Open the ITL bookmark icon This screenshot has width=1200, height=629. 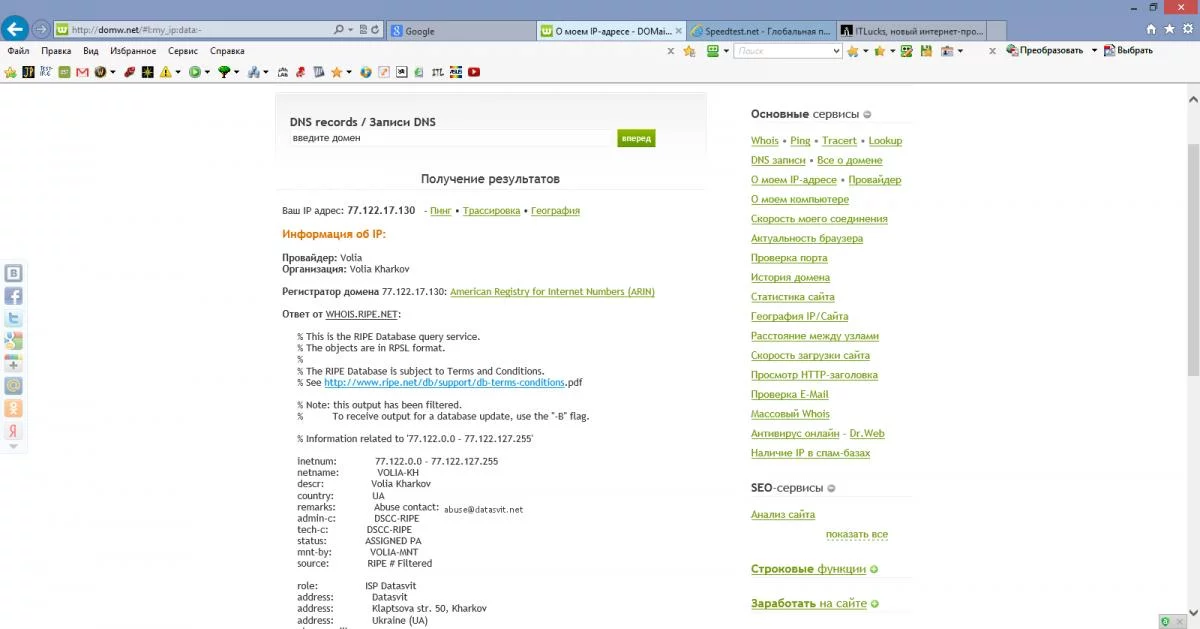coord(438,72)
